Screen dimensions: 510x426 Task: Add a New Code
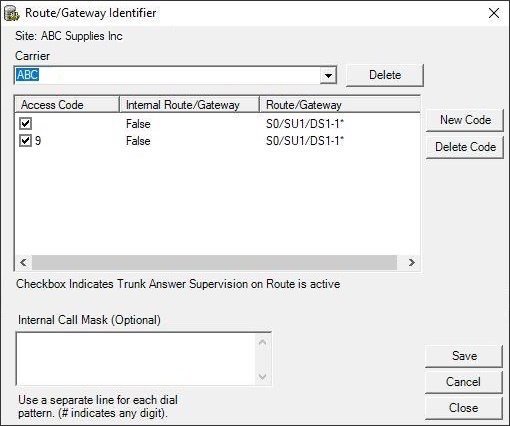click(x=465, y=120)
